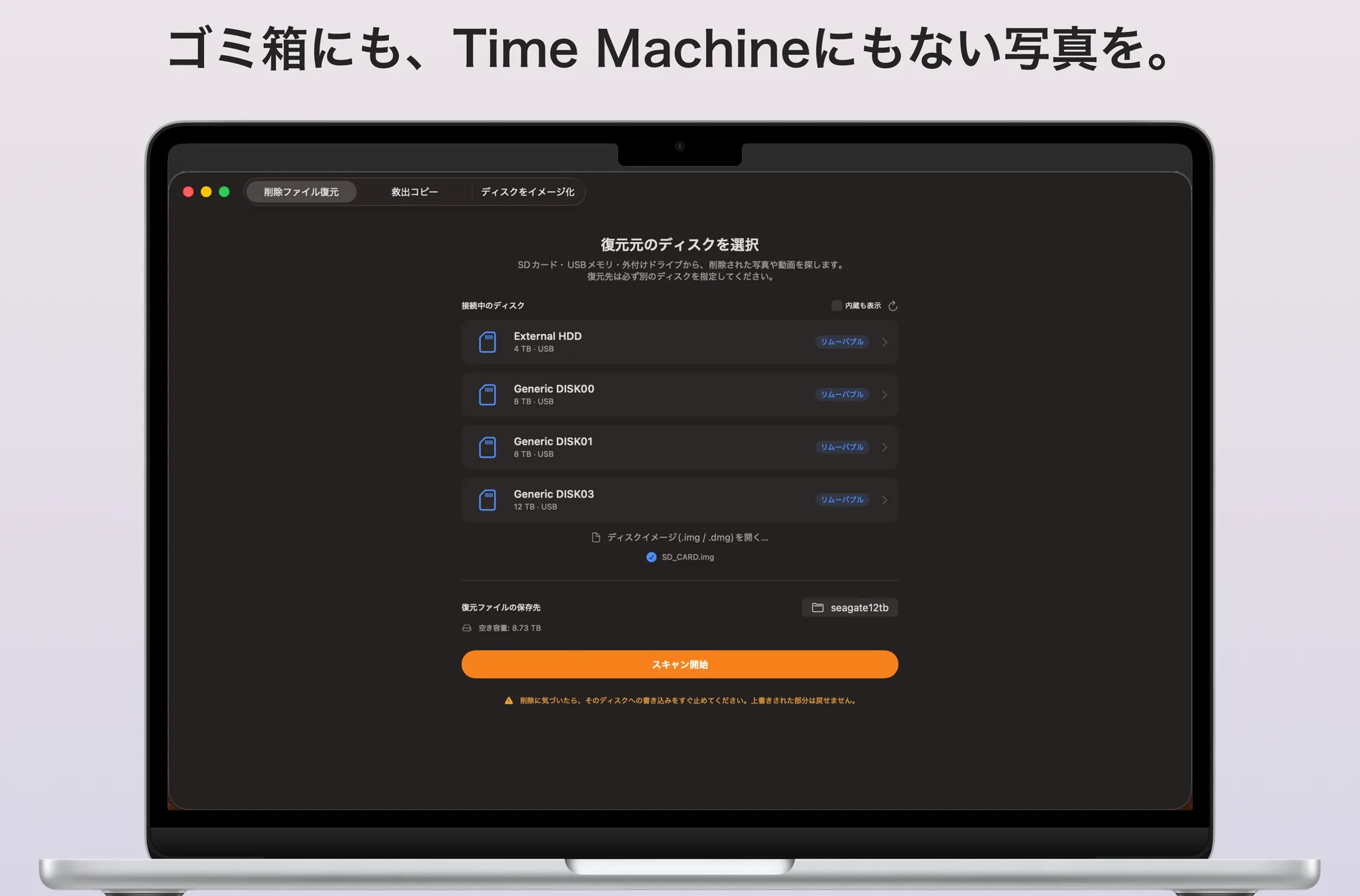Click the warning triangle icon

(x=509, y=701)
